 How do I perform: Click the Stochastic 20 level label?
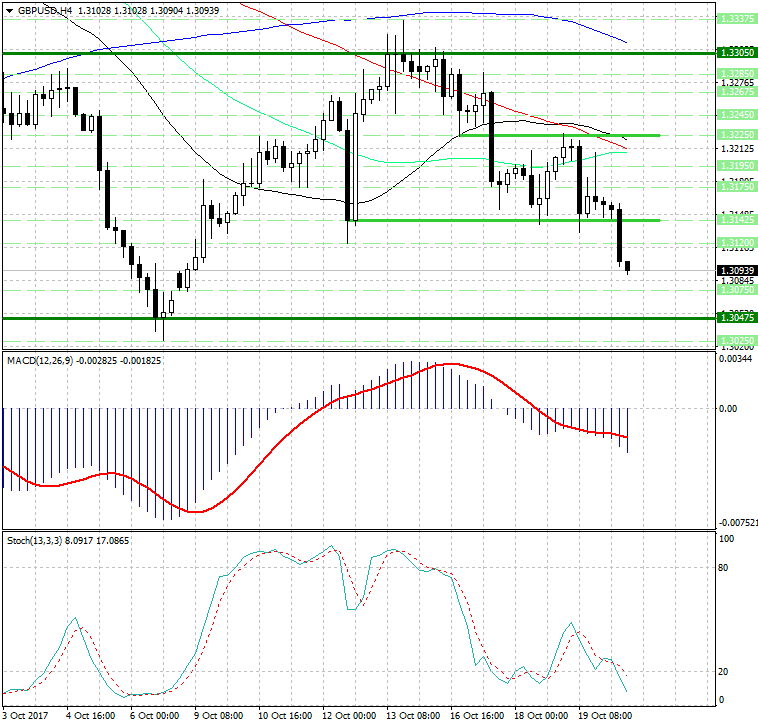(x=724, y=671)
